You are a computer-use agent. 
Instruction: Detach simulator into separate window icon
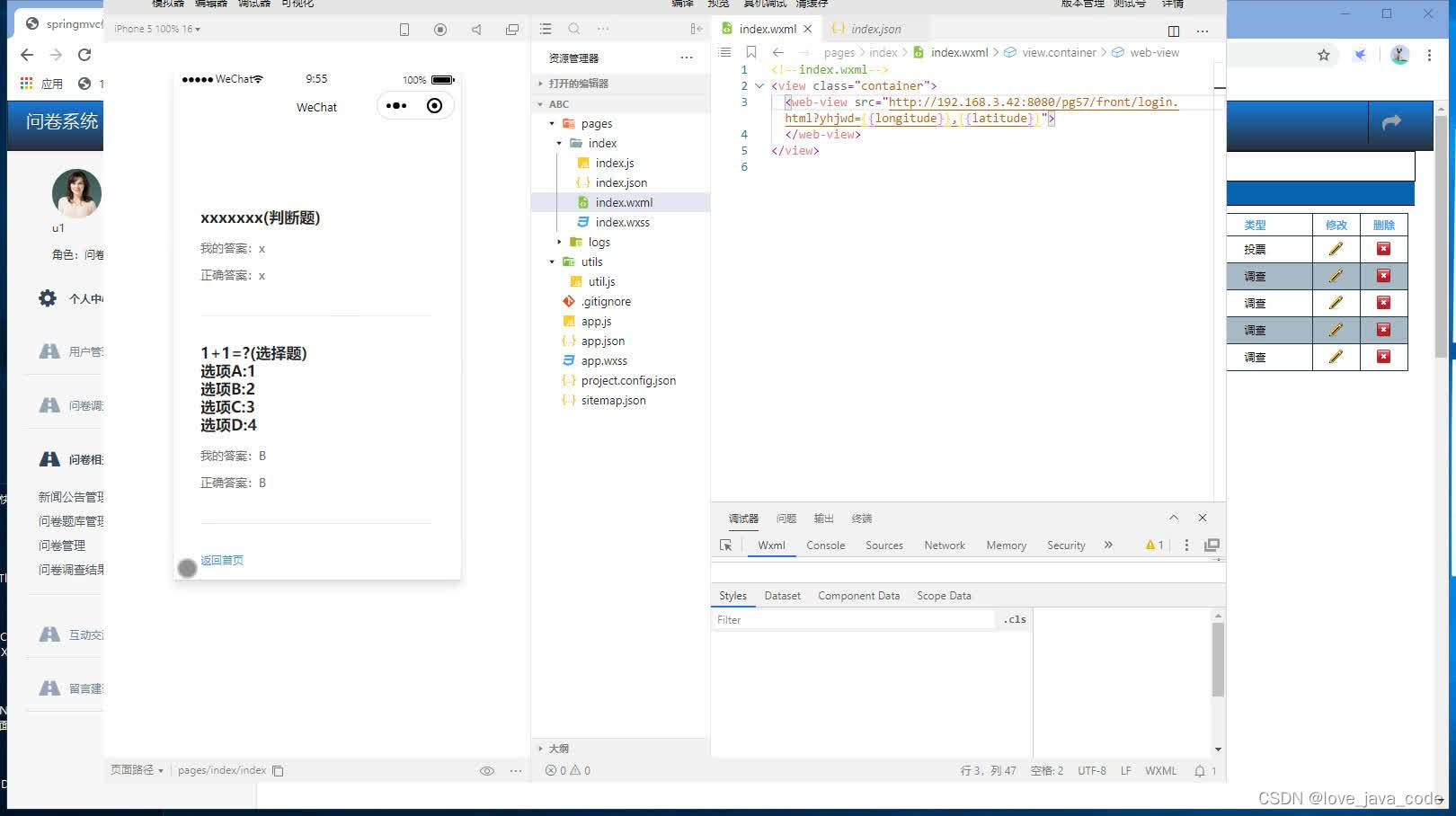point(512,30)
